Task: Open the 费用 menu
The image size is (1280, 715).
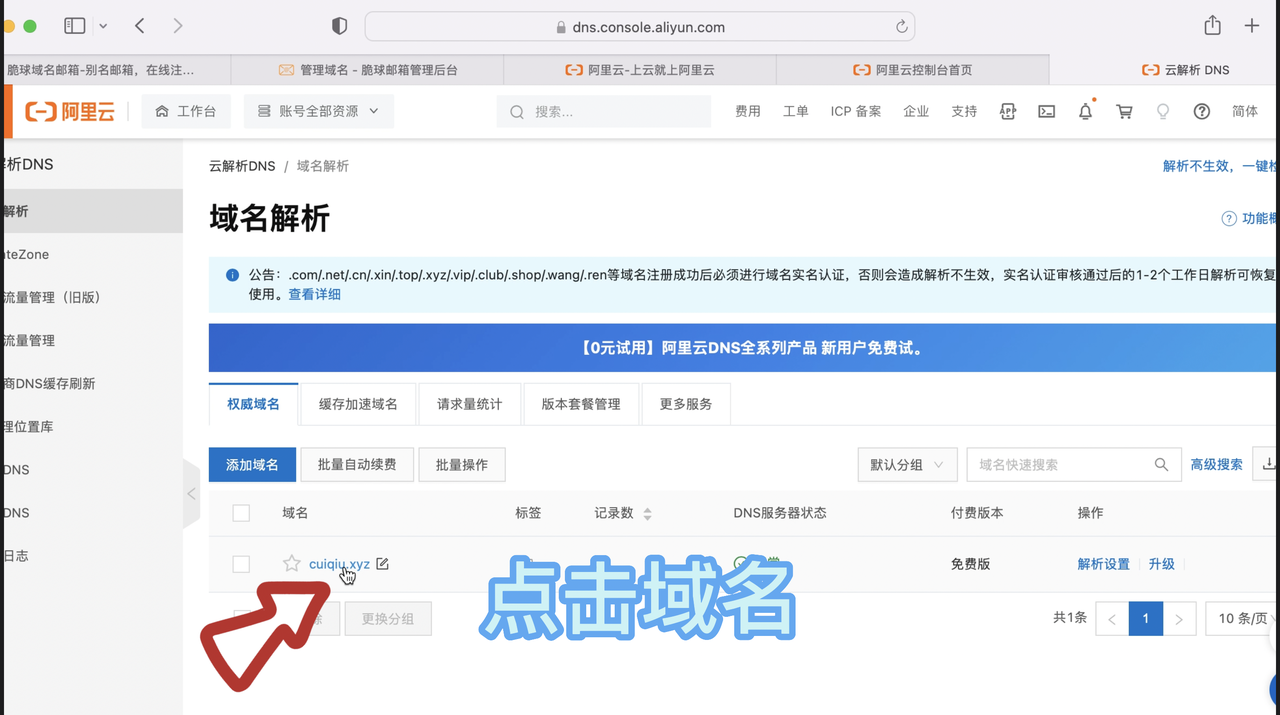Action: click(748, 111)
